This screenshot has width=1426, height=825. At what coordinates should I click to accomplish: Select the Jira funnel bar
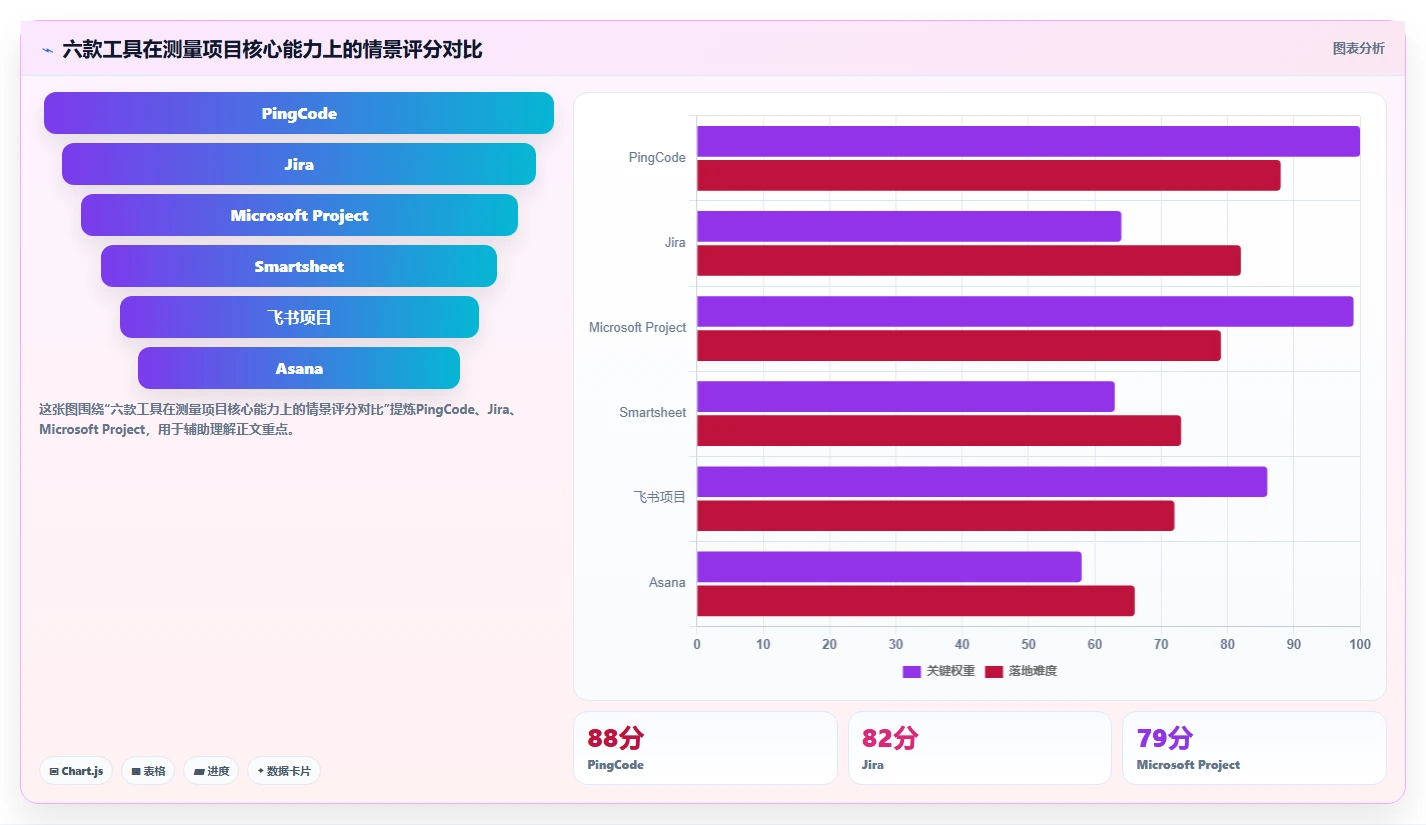[299, 164]
